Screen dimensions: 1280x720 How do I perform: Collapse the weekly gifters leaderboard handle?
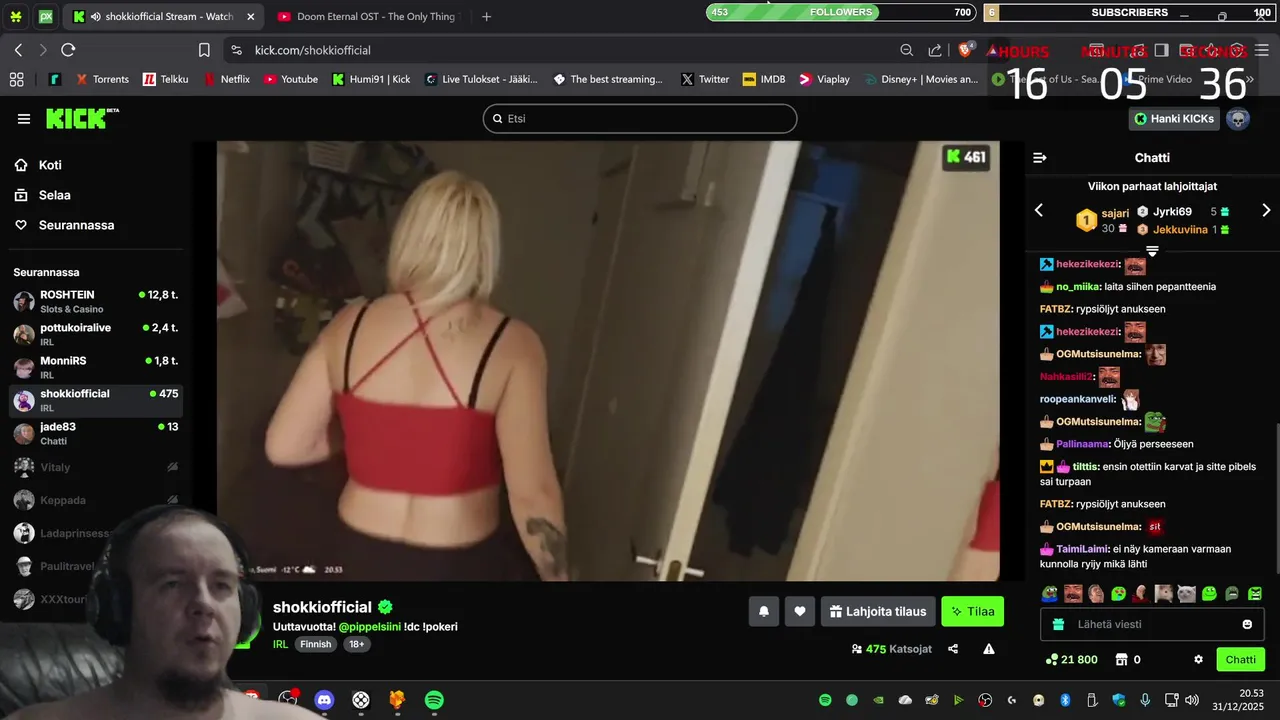point(1152,250)
